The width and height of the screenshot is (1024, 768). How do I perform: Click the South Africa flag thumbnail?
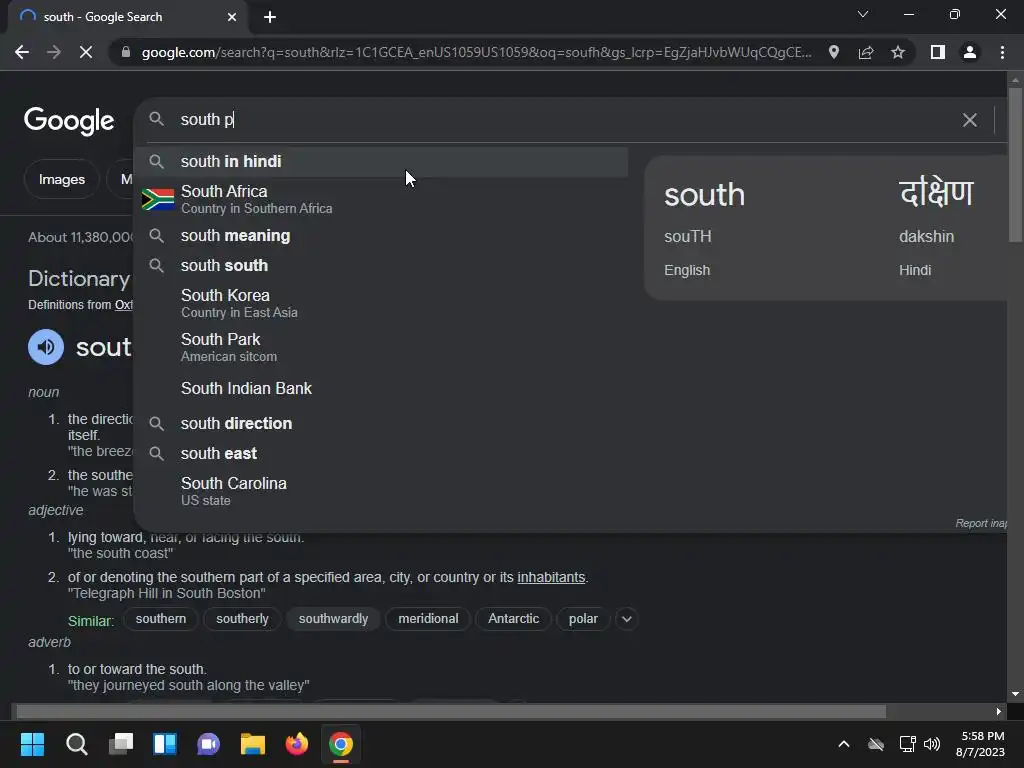click(x=157, y=199)
